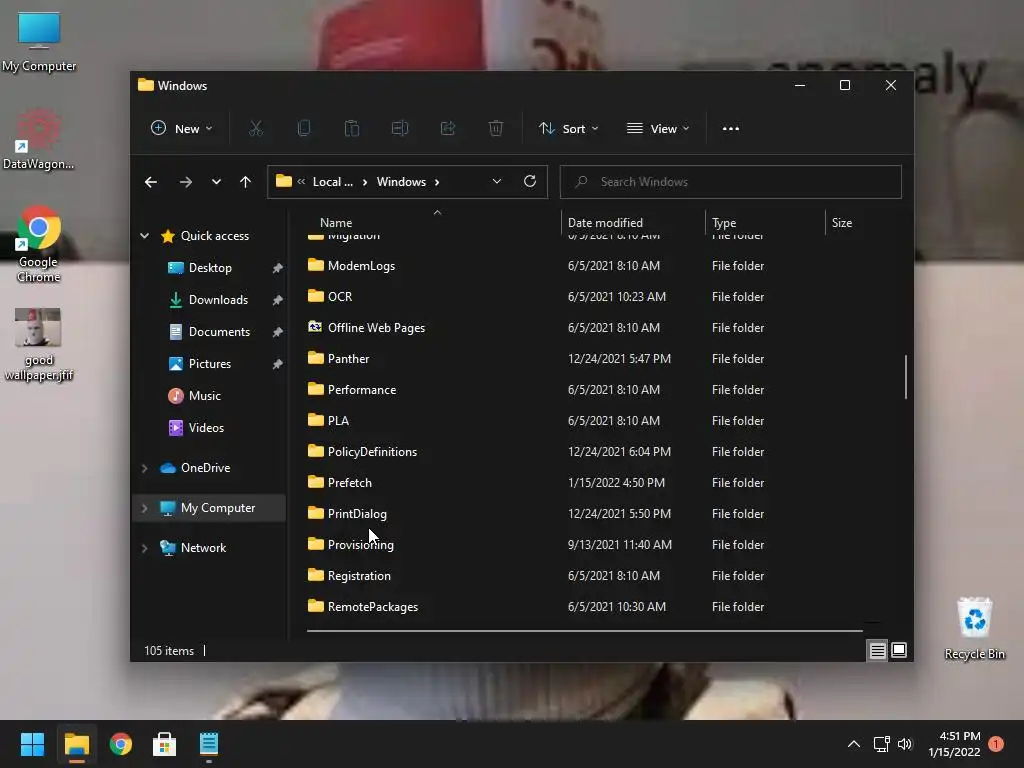Open the clock and date flyout
This screenshot has width=1024, height=768.
coord(954,744)
